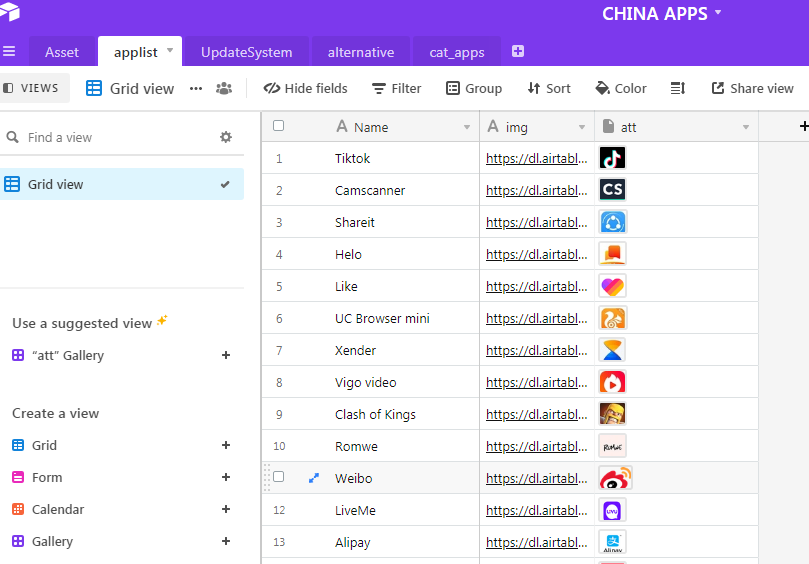Expand the Weibo record
Viewport: 809px width, 564px height.
point(314,478)
